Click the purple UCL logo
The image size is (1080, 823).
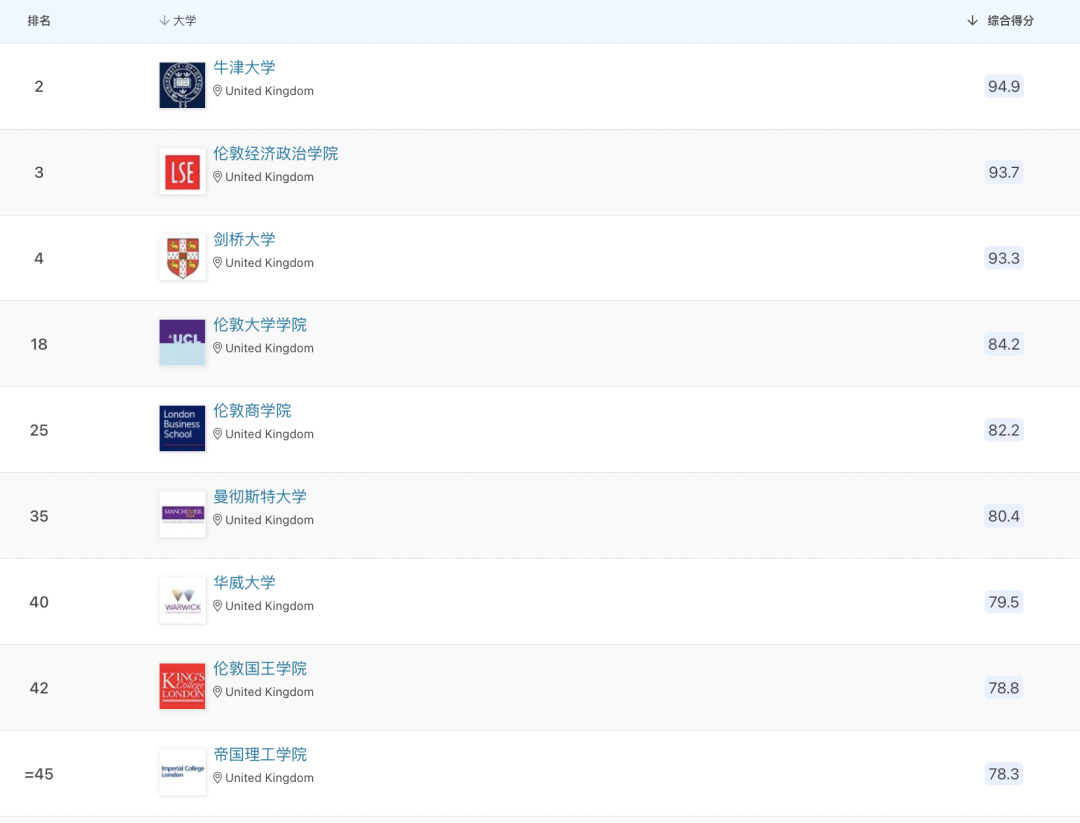[x=183, y=342]
